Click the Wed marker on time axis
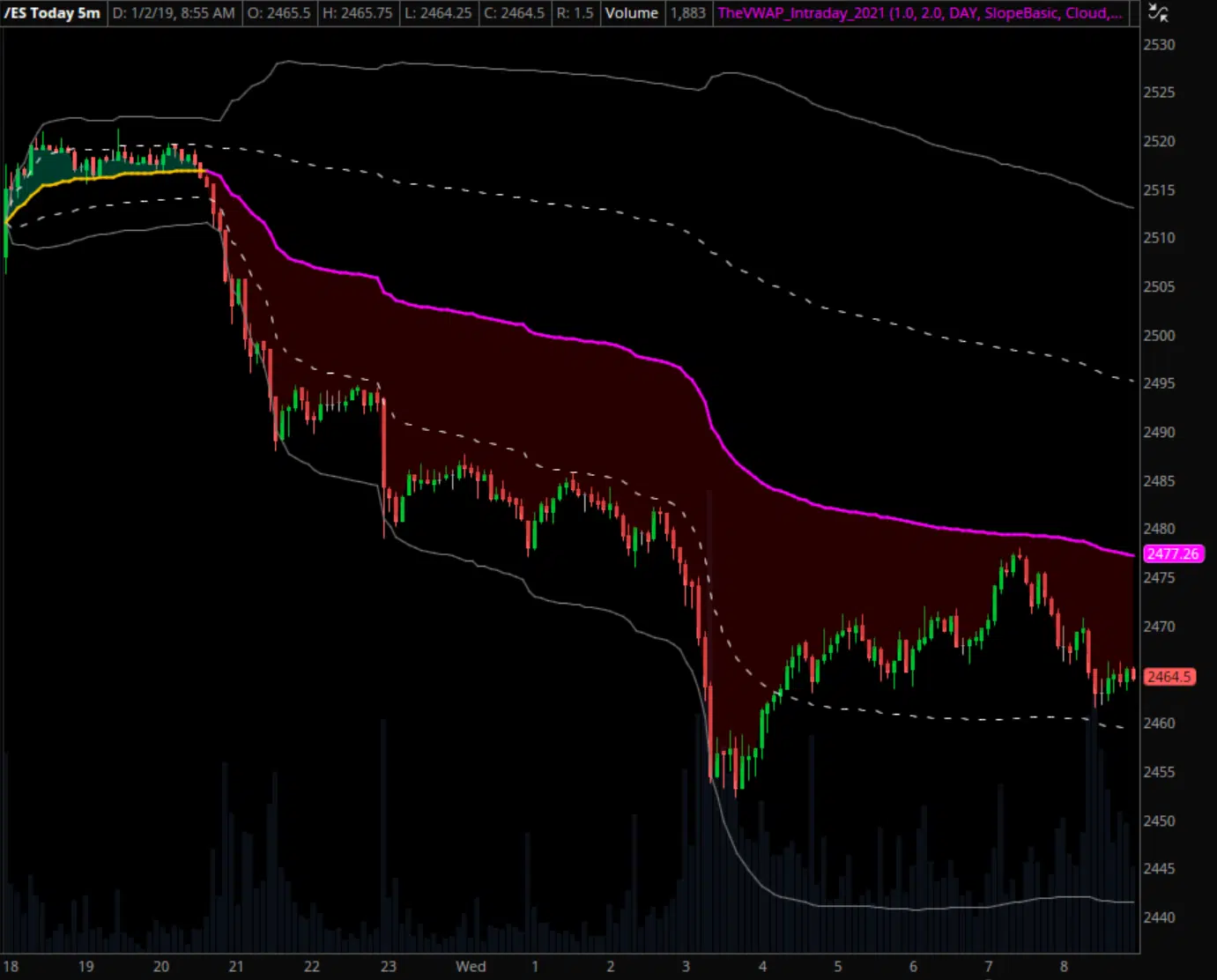 point(471,967)
